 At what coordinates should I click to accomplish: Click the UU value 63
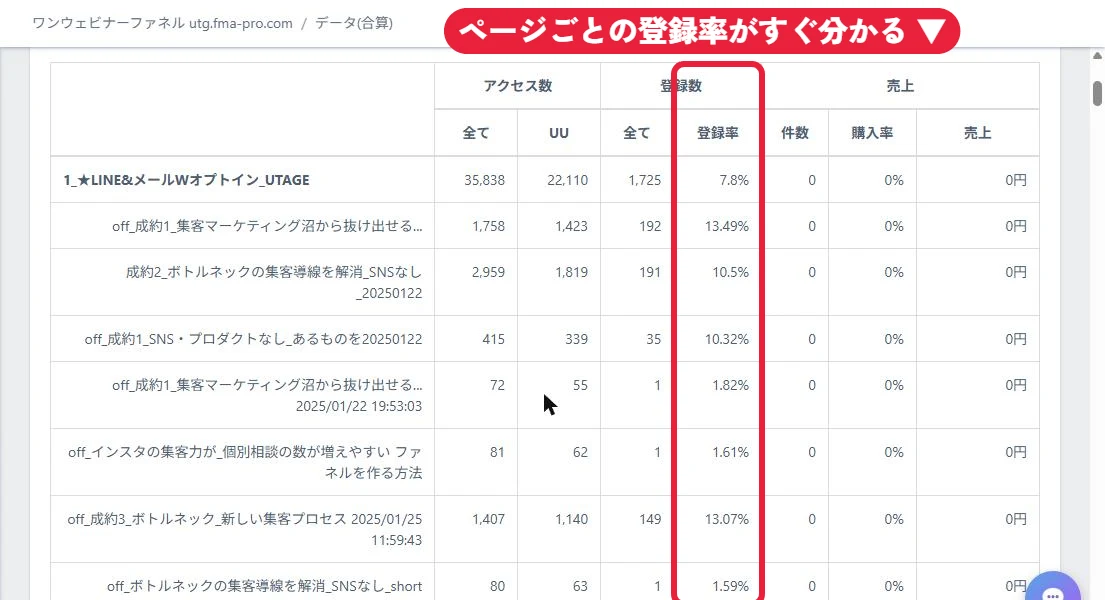tap(580, 586)
